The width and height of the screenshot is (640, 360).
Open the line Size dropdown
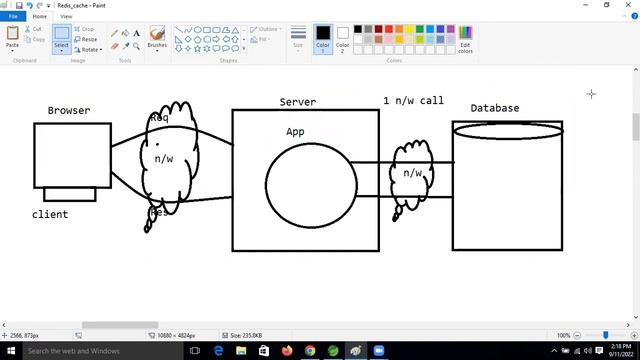[x=298, y=39]
